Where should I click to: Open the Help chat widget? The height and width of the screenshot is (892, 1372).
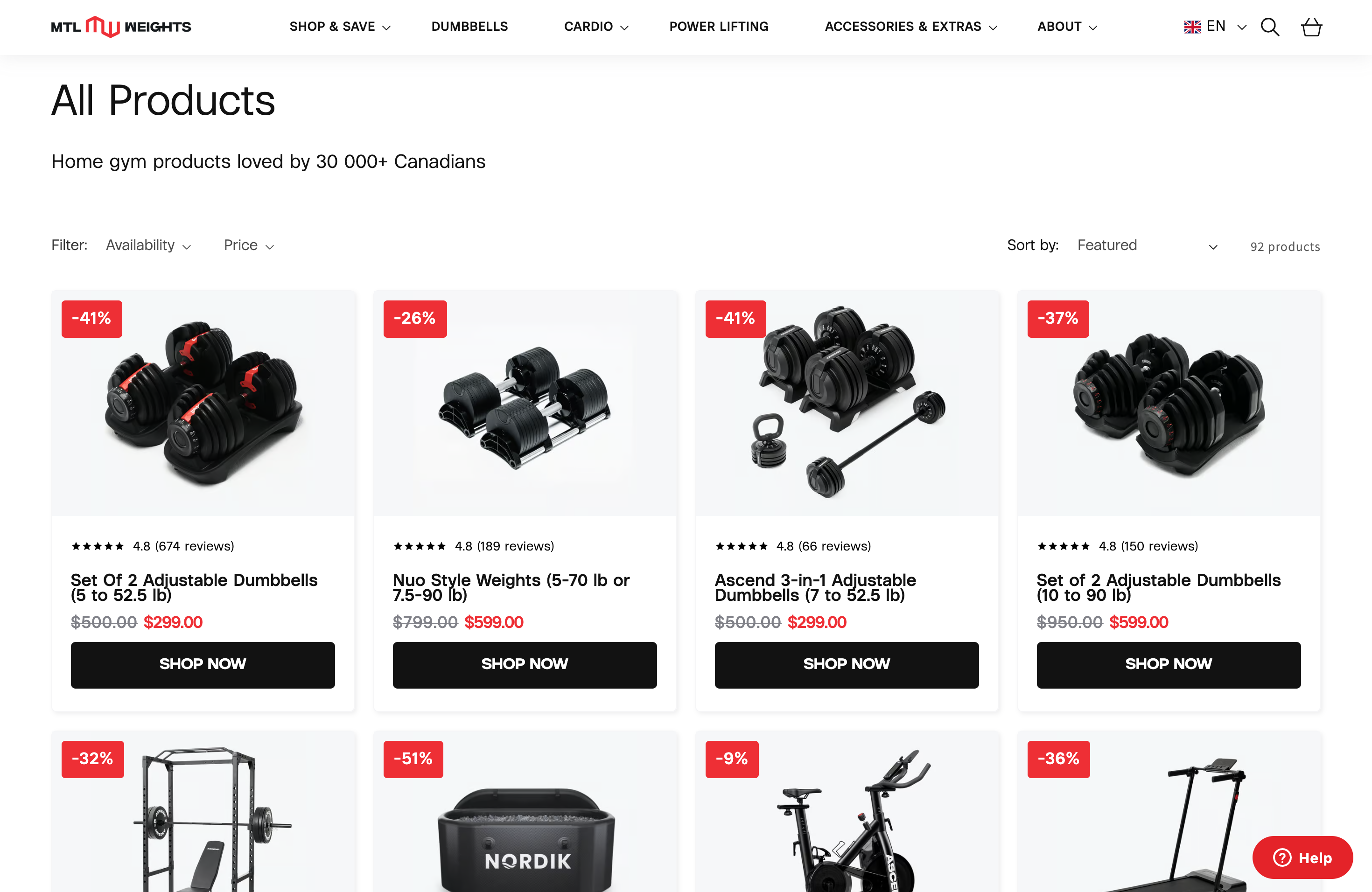[1302, 857]
